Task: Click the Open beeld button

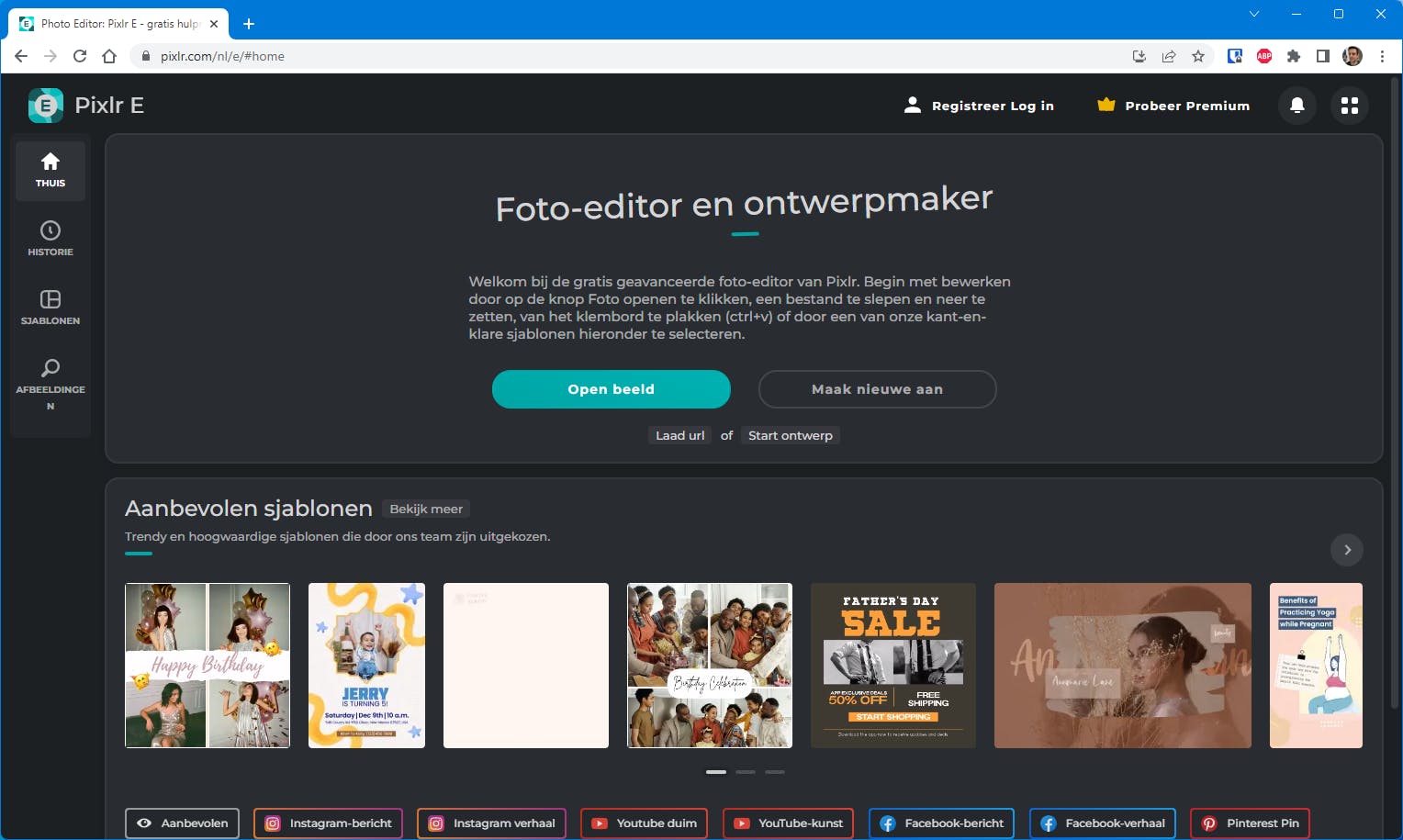Action: [612, 389]
